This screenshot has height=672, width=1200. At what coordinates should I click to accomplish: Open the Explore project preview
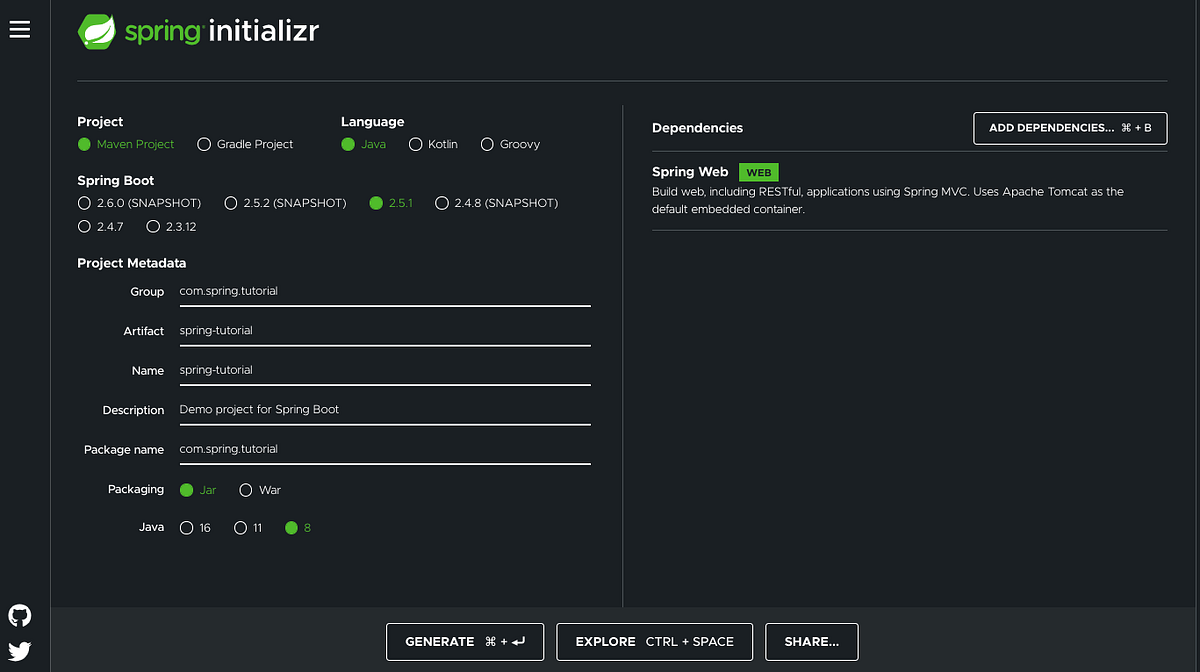coord(654,641)
